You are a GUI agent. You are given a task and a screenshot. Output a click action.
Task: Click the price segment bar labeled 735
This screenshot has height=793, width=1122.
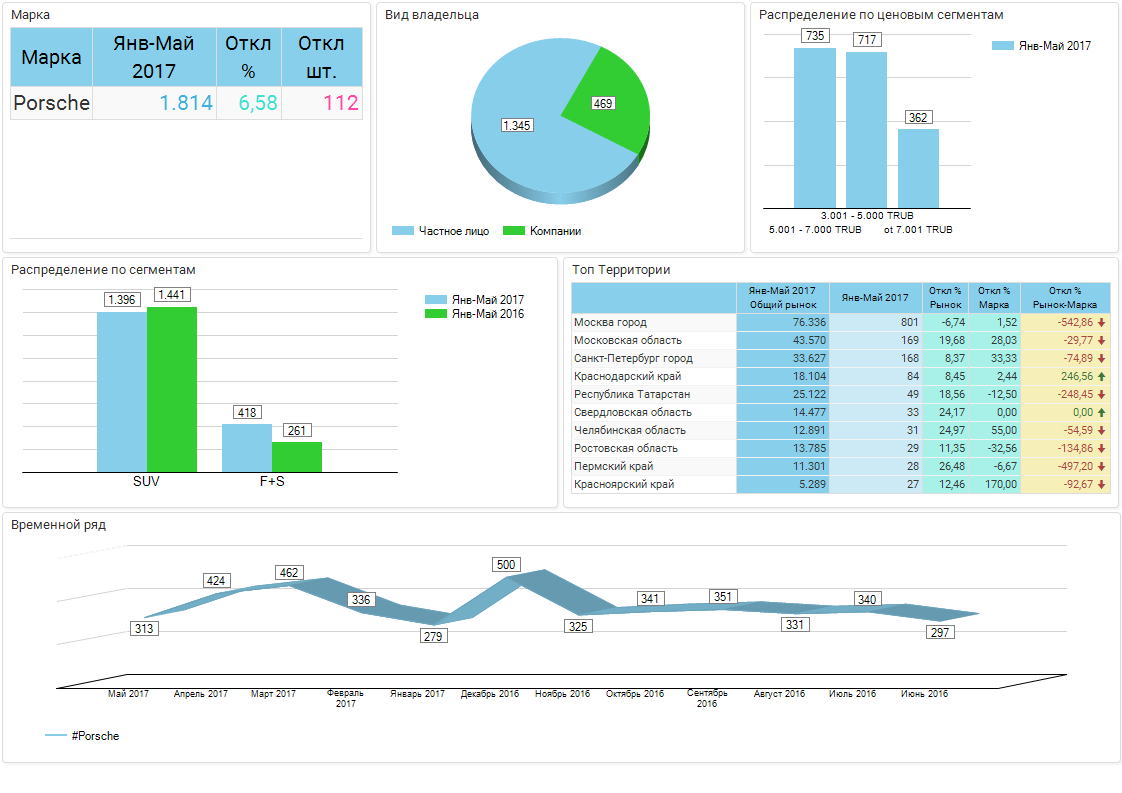coord(814,127)
